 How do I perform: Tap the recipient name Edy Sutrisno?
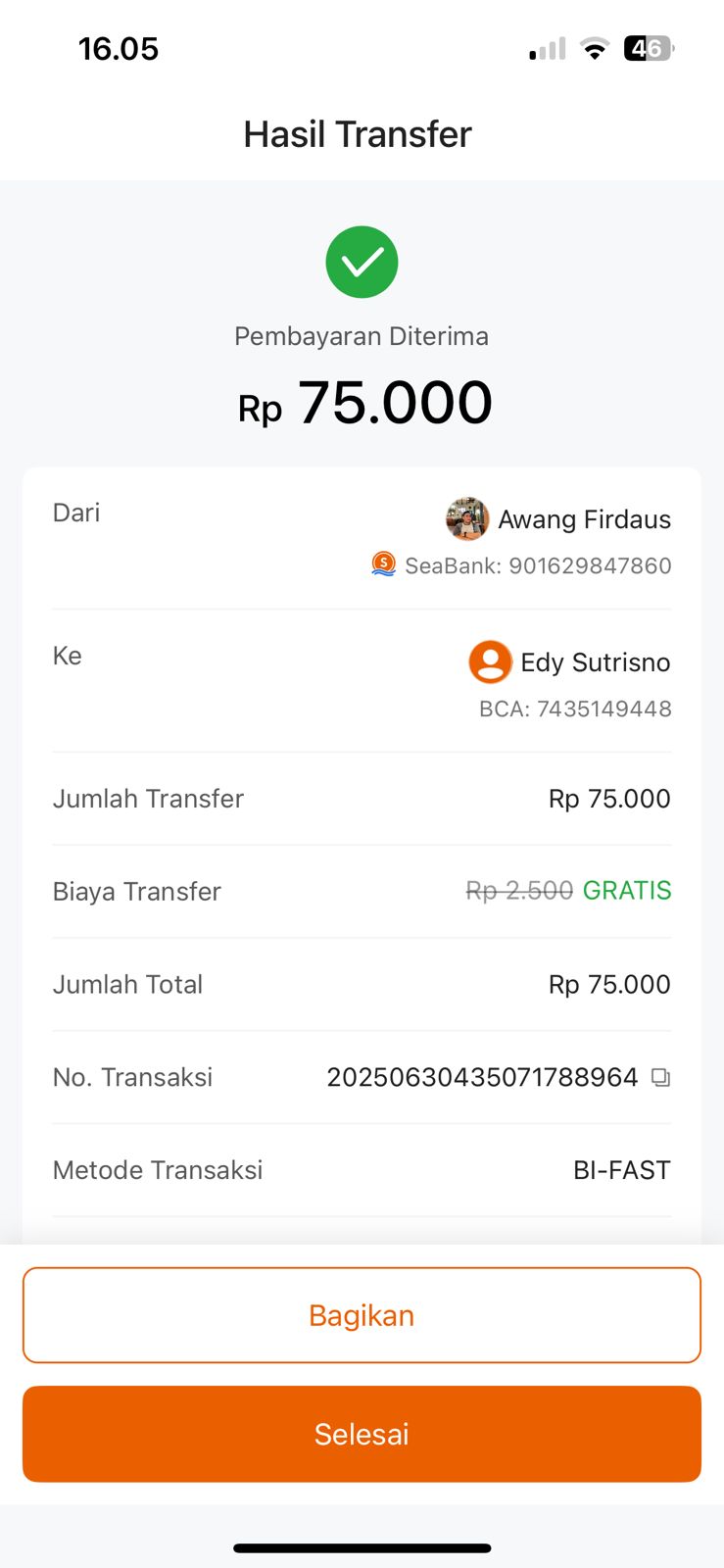click(x=595, y=662)
